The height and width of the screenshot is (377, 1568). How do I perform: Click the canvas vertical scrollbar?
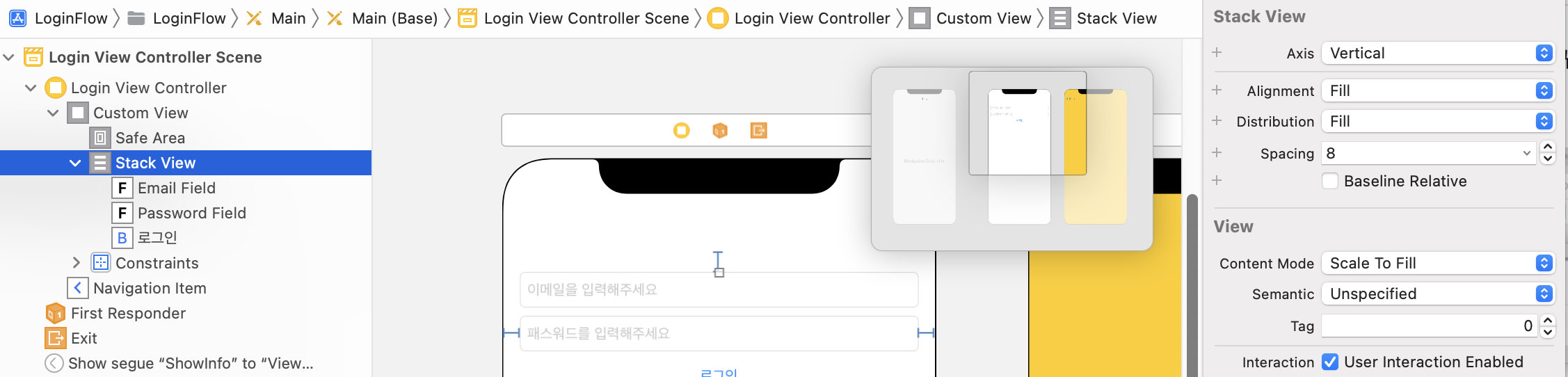coord(1192,285)
